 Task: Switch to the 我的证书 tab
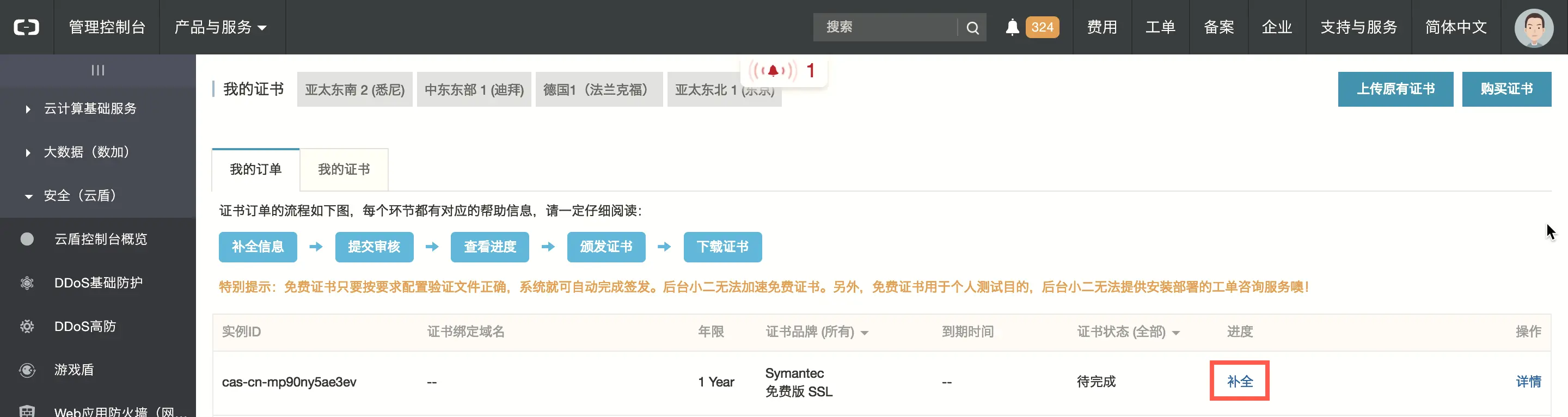[344, 169]
